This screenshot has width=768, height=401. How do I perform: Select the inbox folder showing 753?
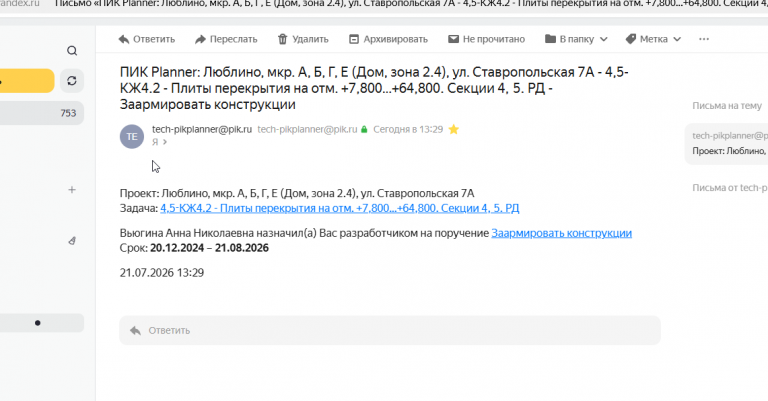coord(42,113)
